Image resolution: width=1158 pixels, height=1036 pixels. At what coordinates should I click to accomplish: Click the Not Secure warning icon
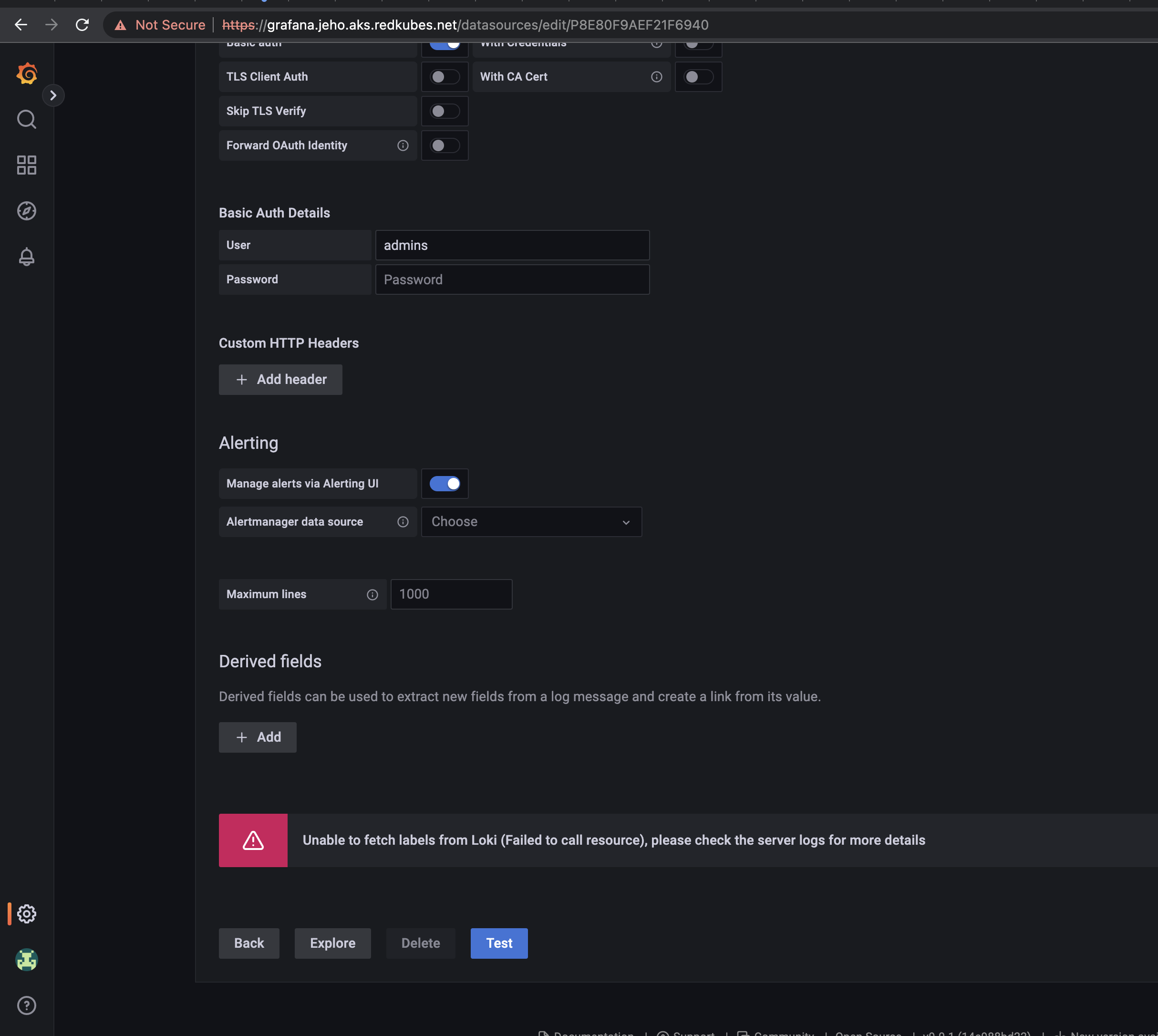tap(121, 25)
